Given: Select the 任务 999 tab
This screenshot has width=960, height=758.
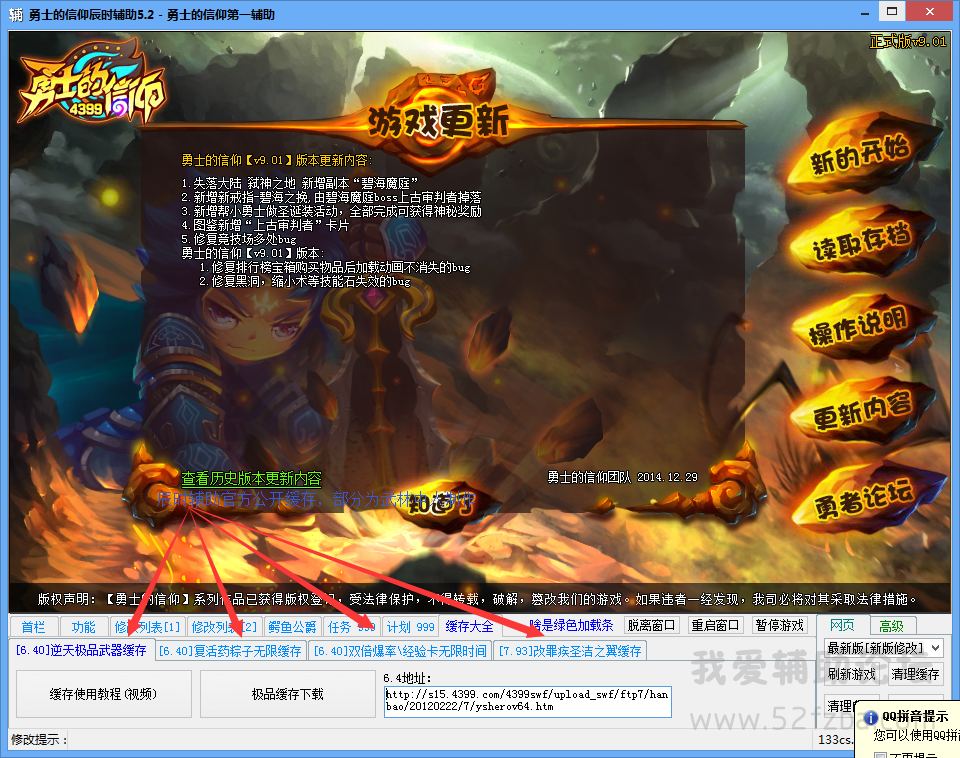Looking at the screenshot, I should pyautogui.click(x=351, y=627).
